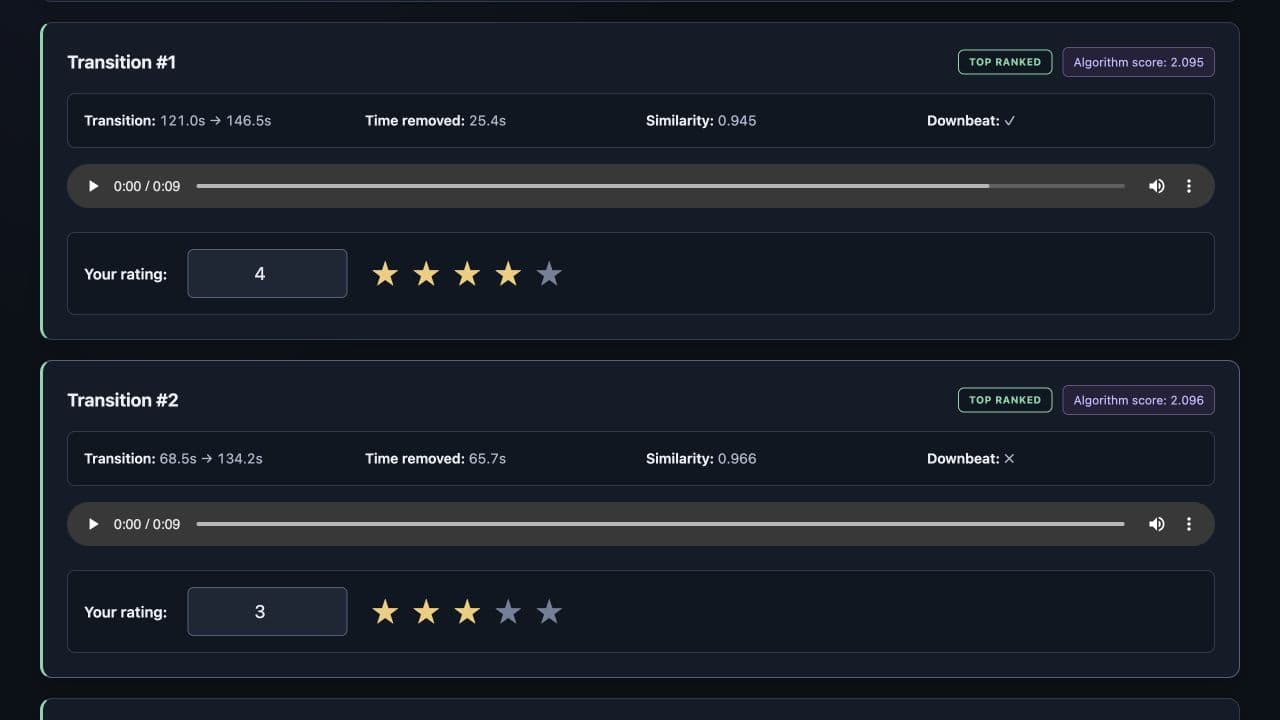Screen dimensions: 1280x720
Task: Click the 0:00 / 0:09 timestamp in Transition #1
Action: pos(147,186)
